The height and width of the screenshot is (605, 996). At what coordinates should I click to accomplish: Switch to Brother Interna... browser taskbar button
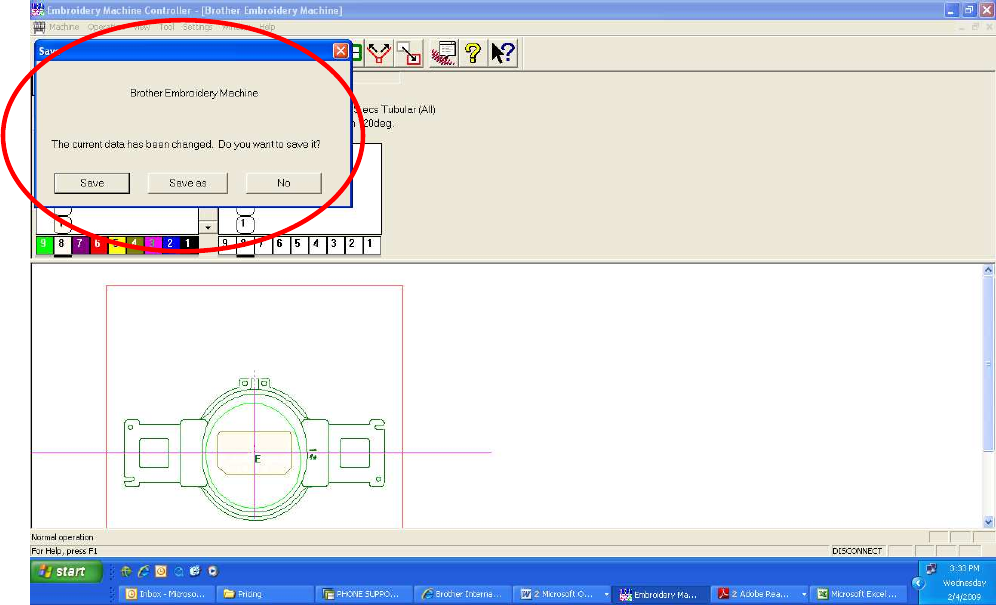point(463,594)
